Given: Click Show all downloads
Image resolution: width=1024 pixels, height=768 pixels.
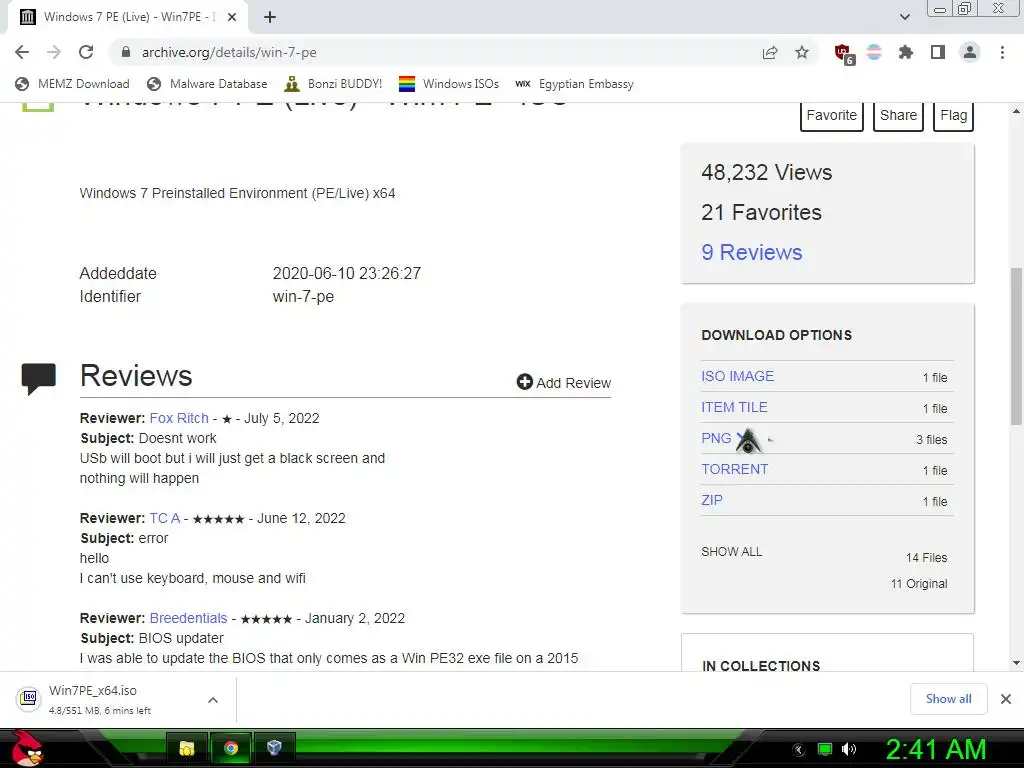Looking at the screenshot, I should tap(948, 699).
